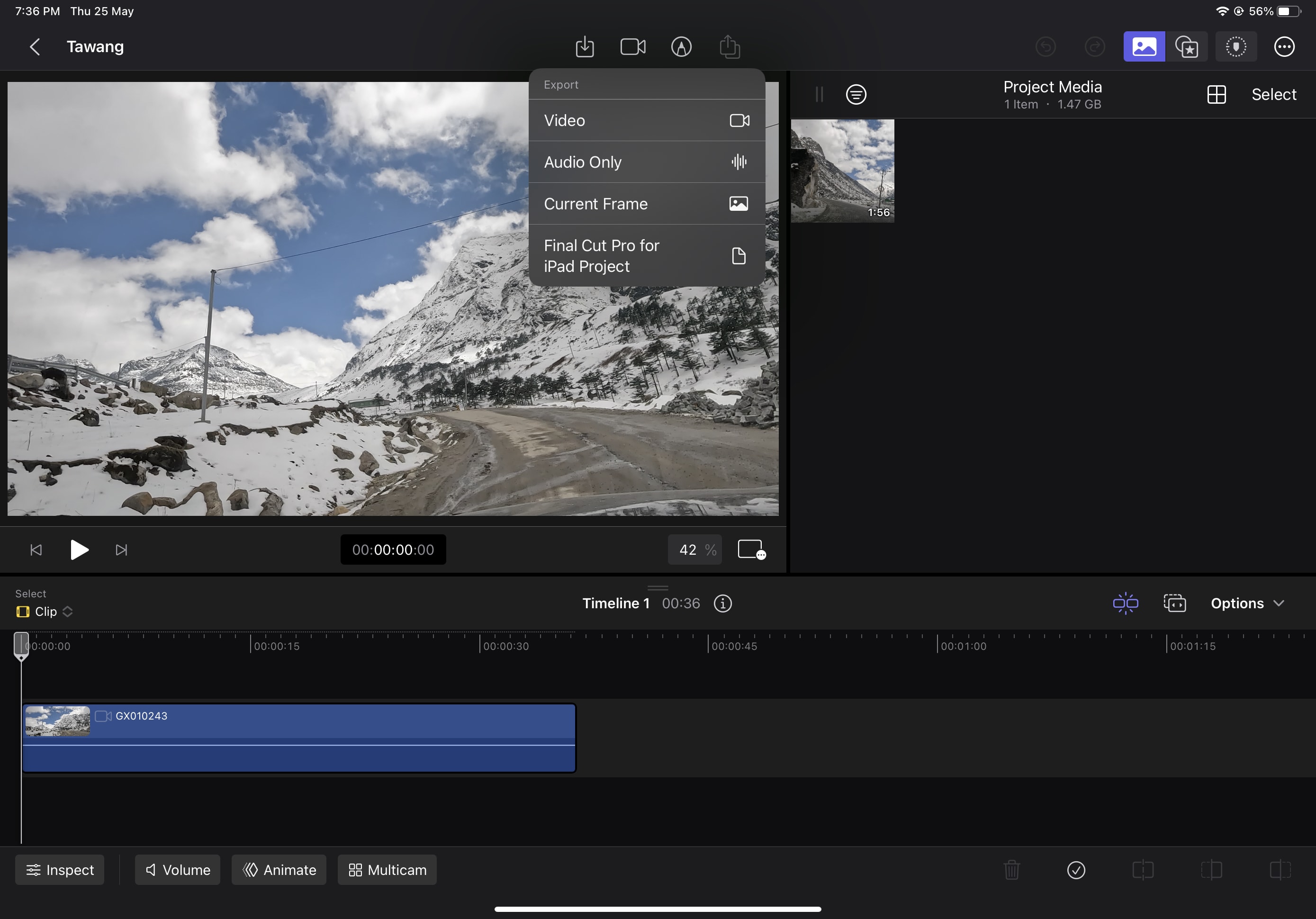Viewport: 1316px width, 919px height.
Task: Open viewer display options control
Action: (x=752, y=549)
